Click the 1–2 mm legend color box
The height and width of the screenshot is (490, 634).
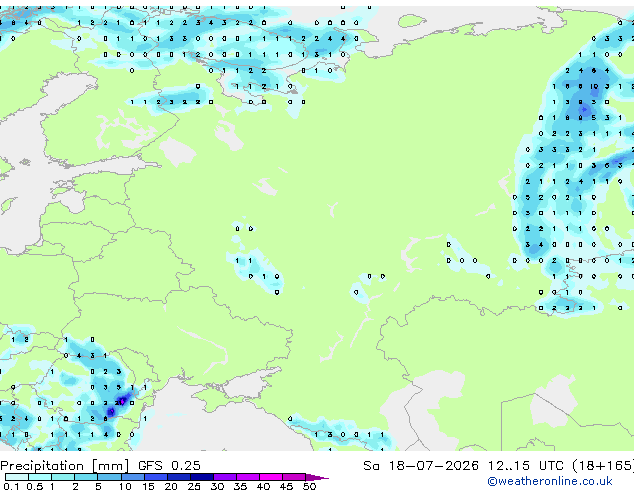(x=63, y=477)
